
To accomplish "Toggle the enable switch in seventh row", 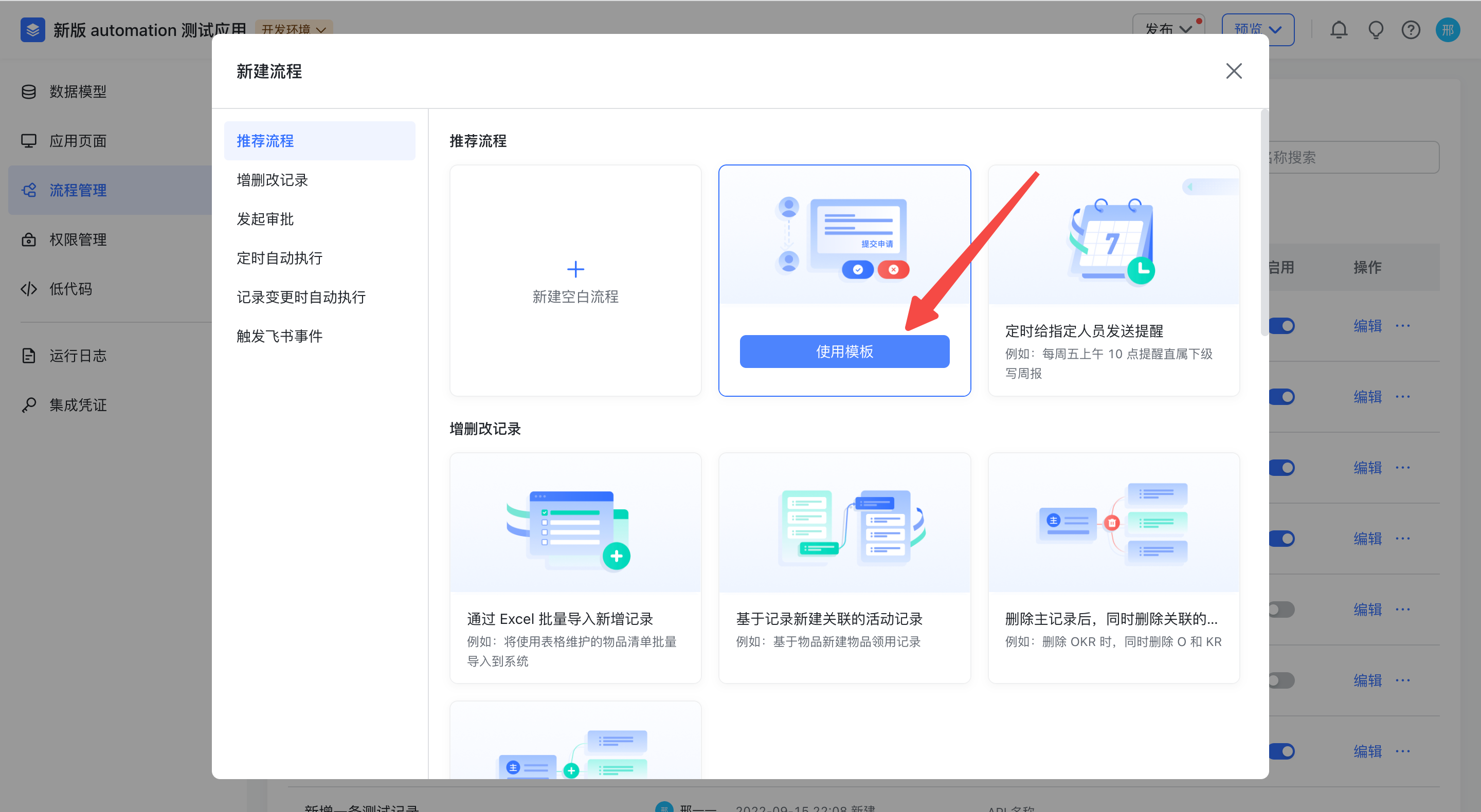I will [1282, 751].
